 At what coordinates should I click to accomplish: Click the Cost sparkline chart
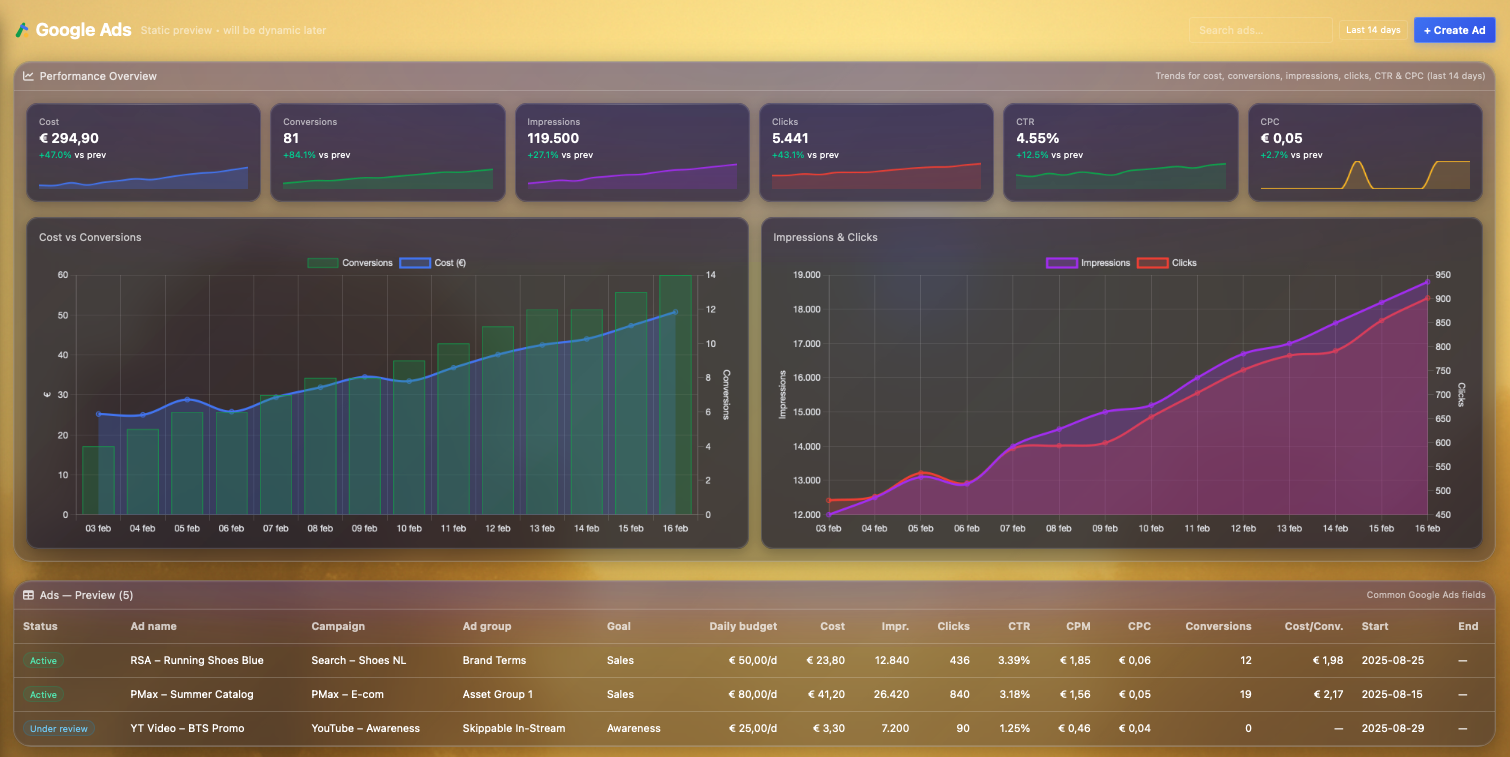click(x=143, y=178)
